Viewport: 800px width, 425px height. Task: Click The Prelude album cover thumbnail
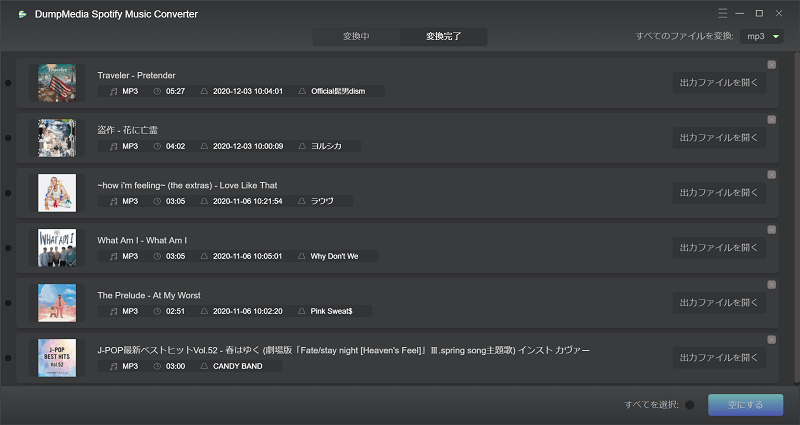pyautogui.click(x=57, y=303)
